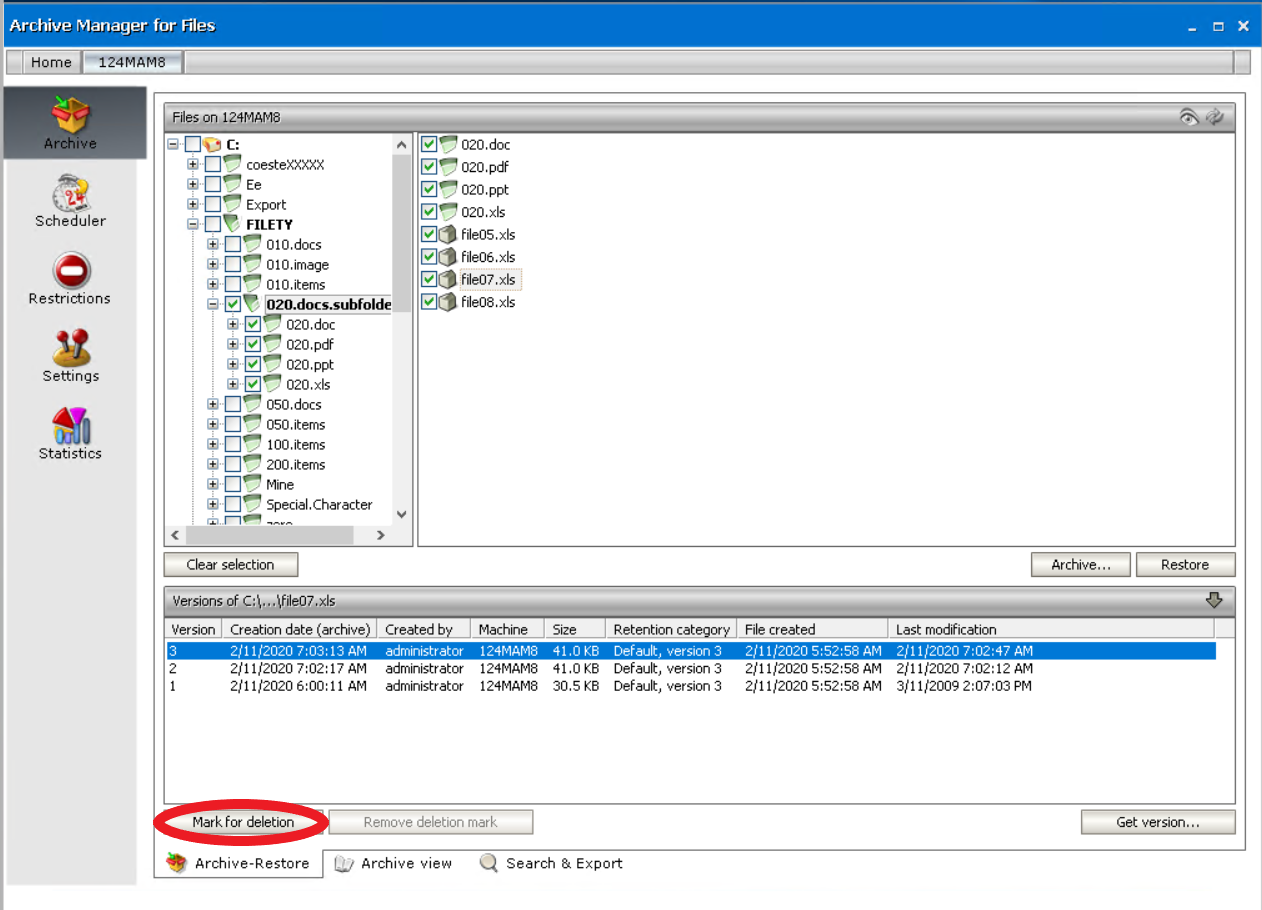
Task: Check the coesteXXXXX folder checkbox
Action: [213, 164]
